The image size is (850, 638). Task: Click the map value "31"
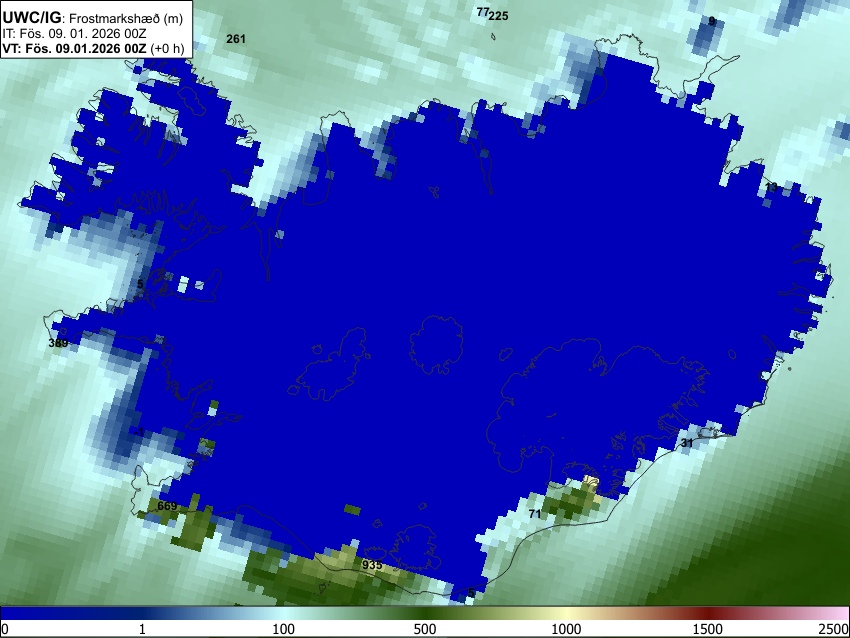[687, 443]
